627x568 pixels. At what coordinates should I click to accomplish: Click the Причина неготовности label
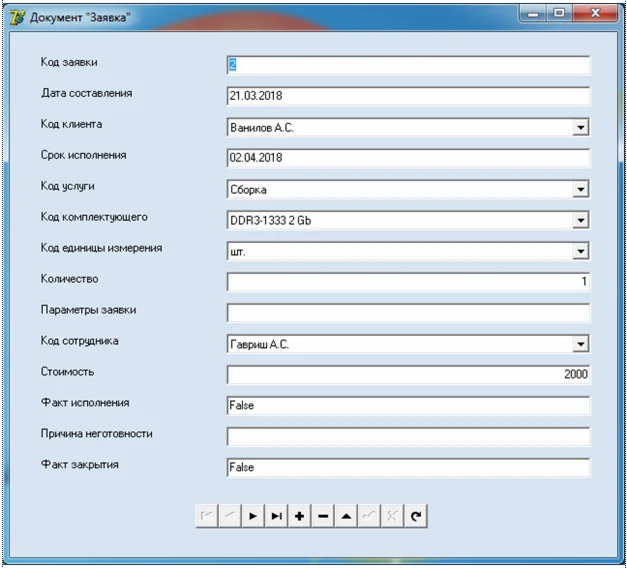(x=96, y=434)
